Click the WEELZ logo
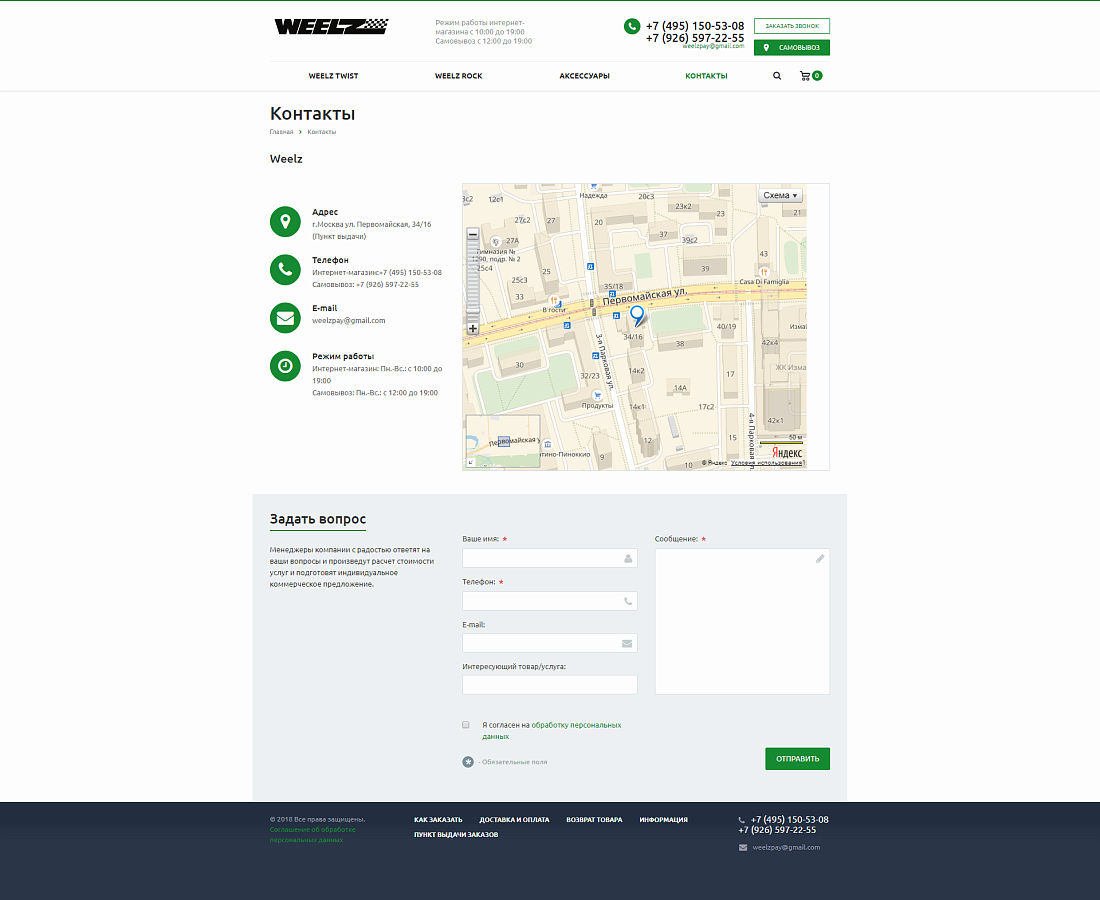Image resolution: width=1100 pixels, height=900 pixels. tap(330, 27)
